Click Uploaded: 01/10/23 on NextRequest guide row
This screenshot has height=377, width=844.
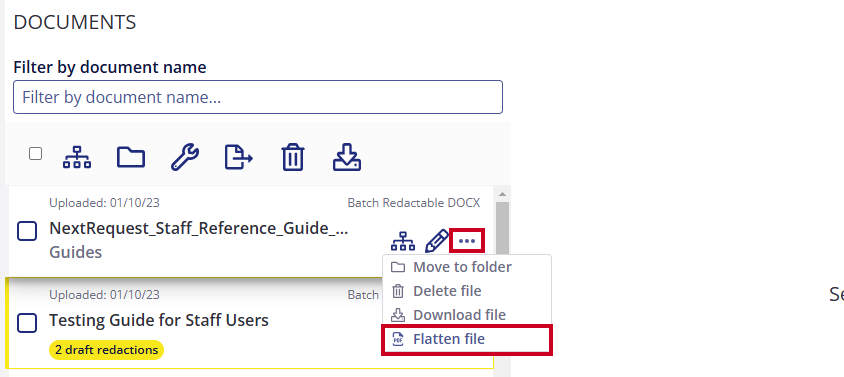coord(104,203)
